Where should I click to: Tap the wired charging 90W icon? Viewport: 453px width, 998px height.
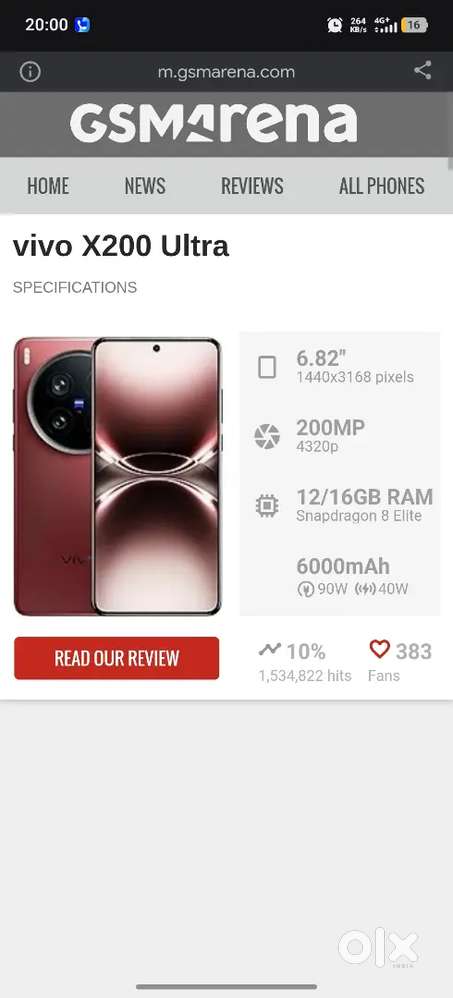point(306,589)
